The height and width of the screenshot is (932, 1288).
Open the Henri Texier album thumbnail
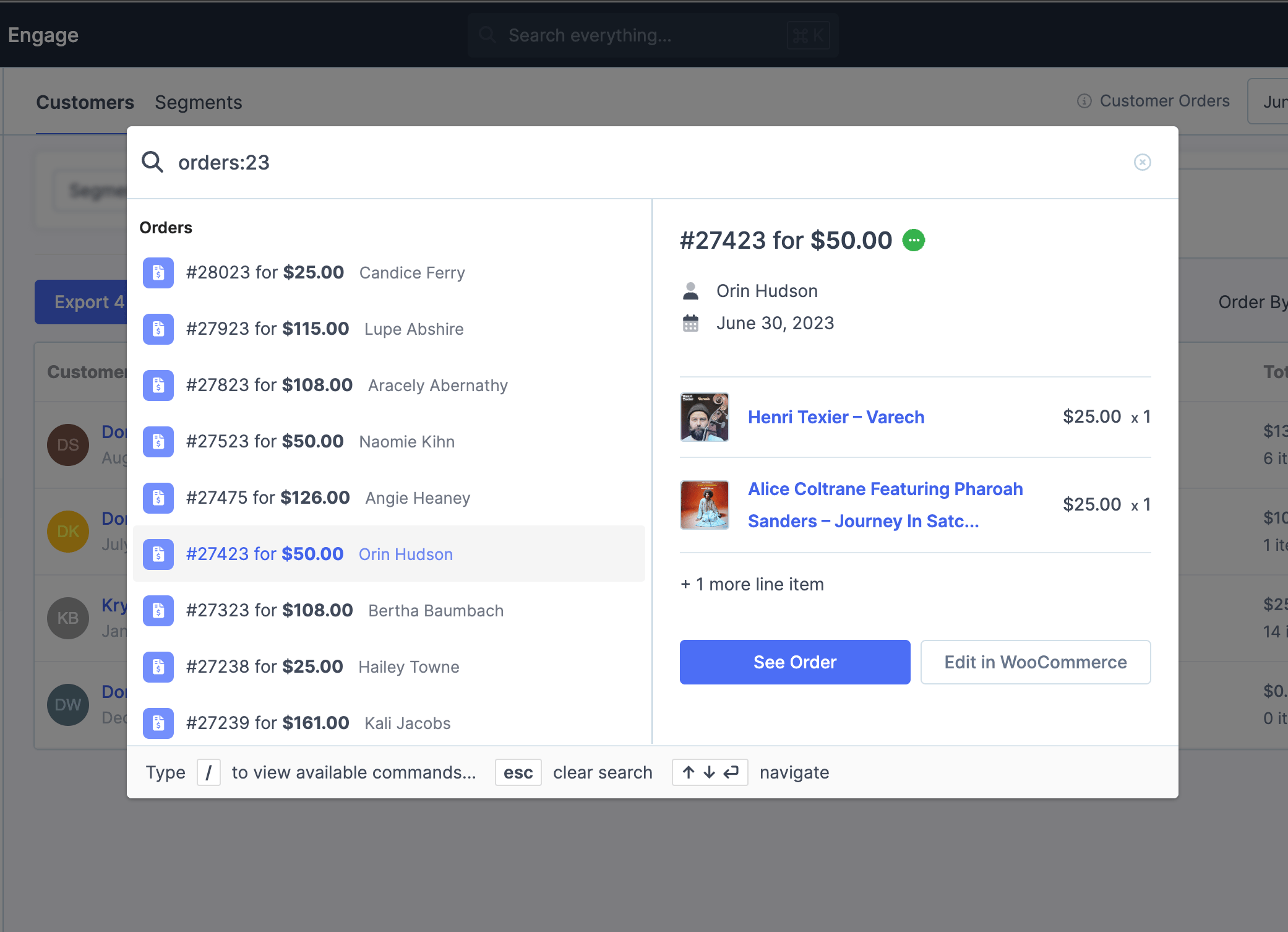704,417
